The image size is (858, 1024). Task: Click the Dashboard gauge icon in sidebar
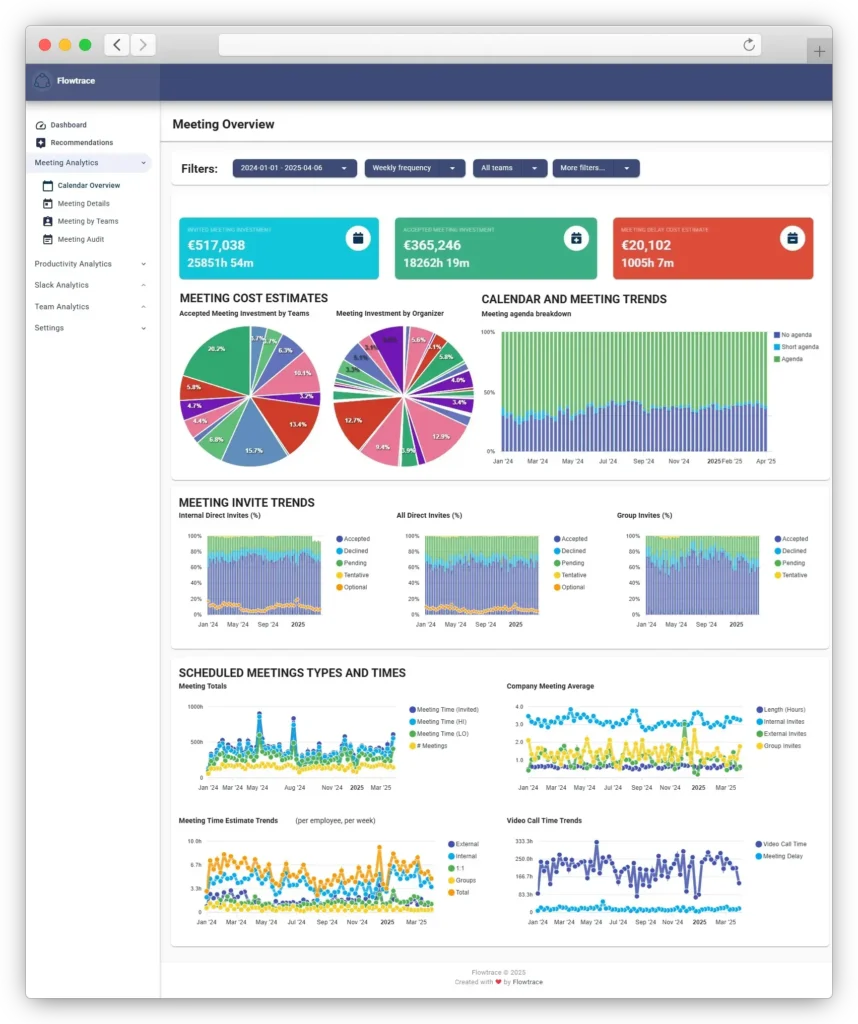click(41, 125)
